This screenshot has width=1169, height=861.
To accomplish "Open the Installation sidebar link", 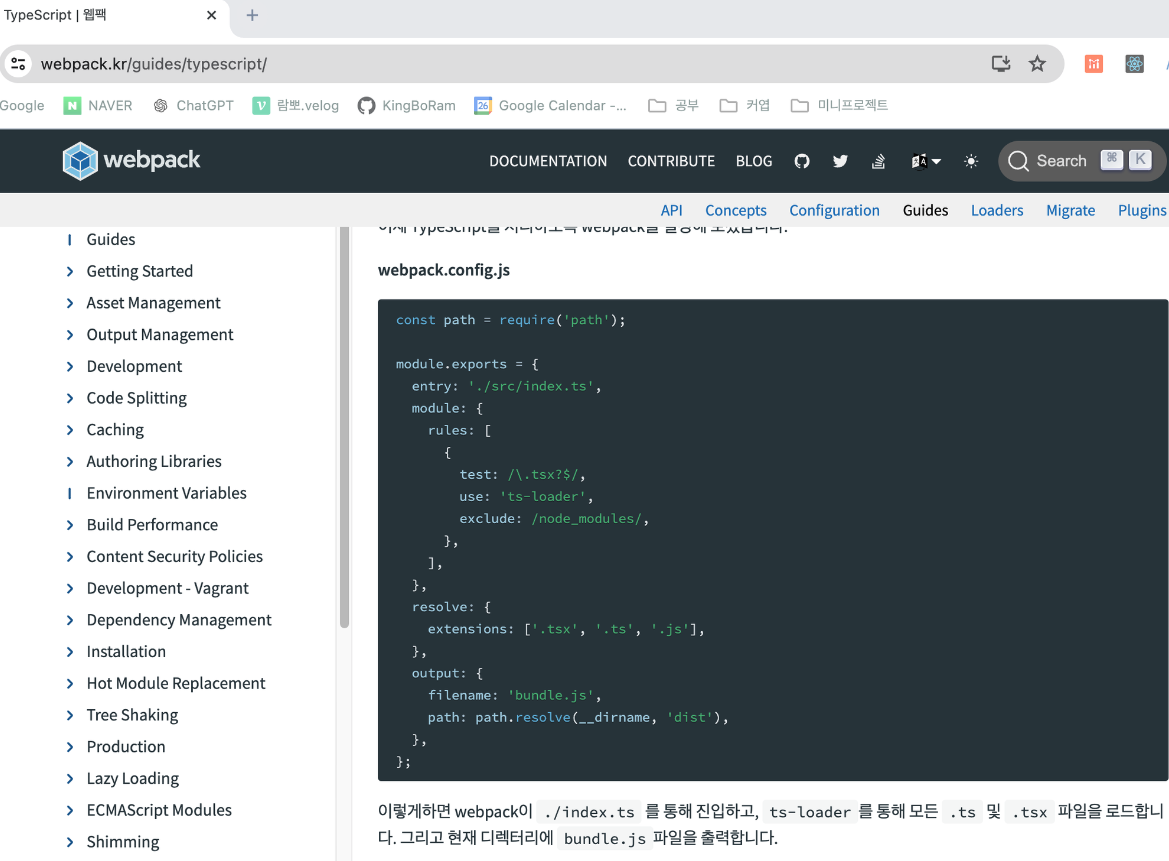I will point(126,652).
